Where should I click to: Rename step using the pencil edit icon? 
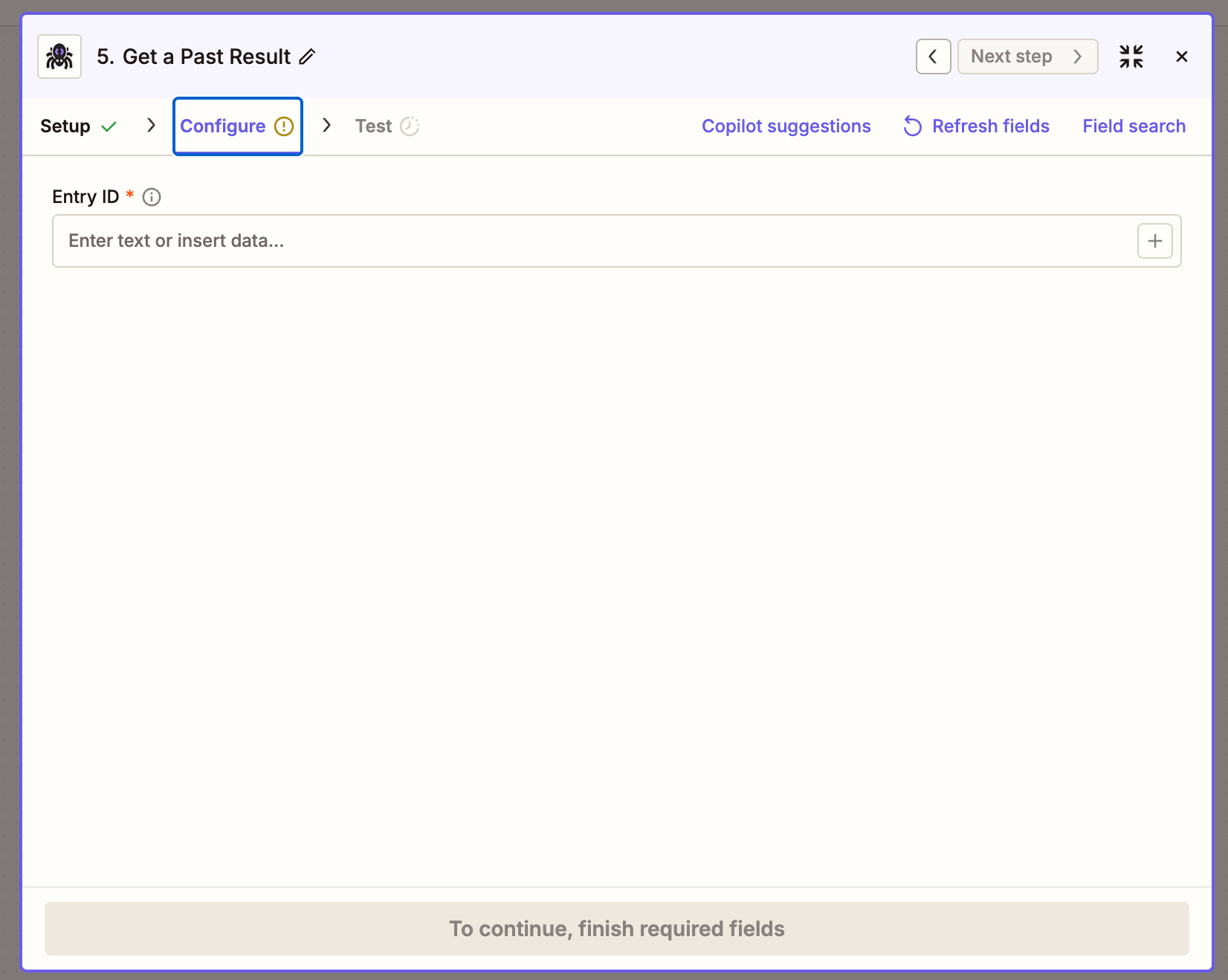(x=307, y=57)
